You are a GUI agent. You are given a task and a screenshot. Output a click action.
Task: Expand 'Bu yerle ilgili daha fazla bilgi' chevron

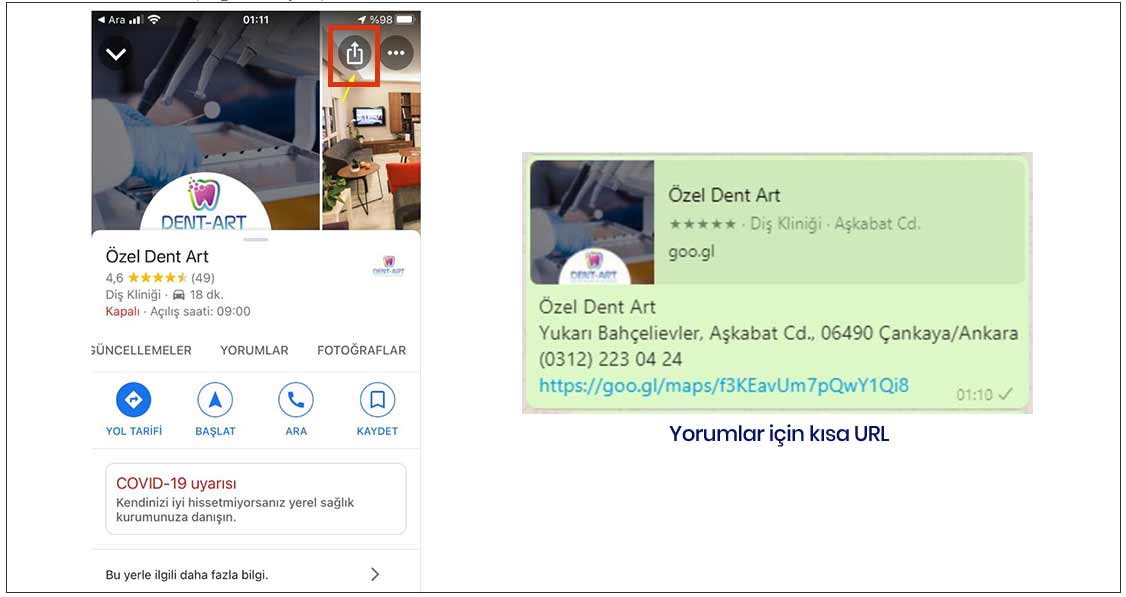pos(375,574)
